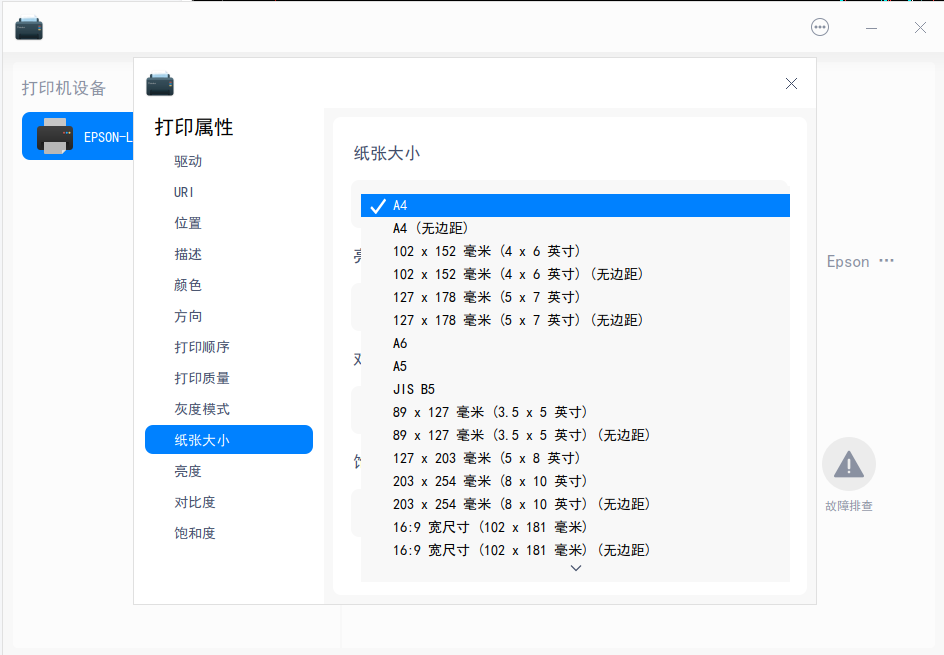The image size is (944, 655).
Task: Open the troubleshoot 故障排查 warning icon
Action: [x=847, y=462]
